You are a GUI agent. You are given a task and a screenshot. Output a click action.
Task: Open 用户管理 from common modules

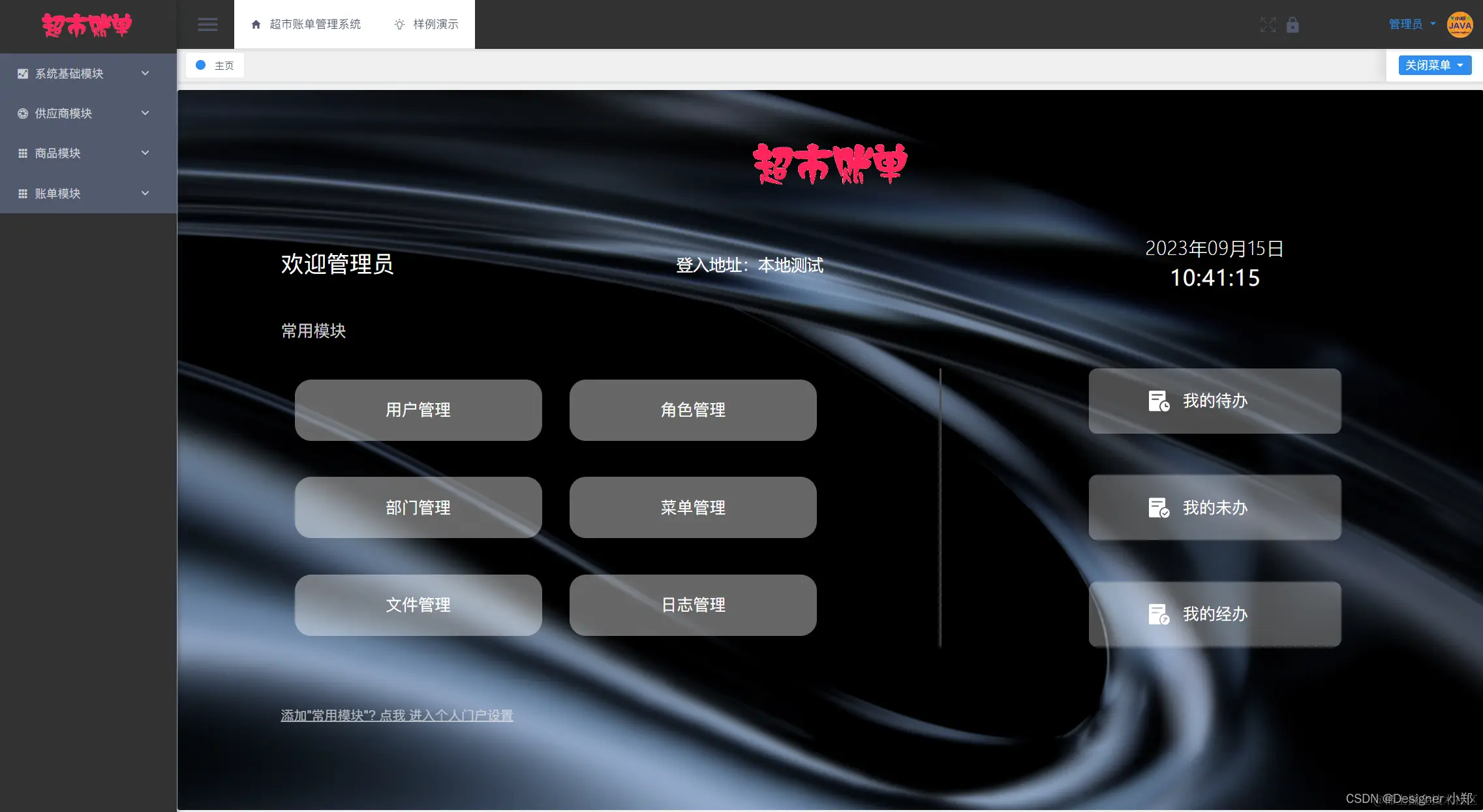click(418, 410)
